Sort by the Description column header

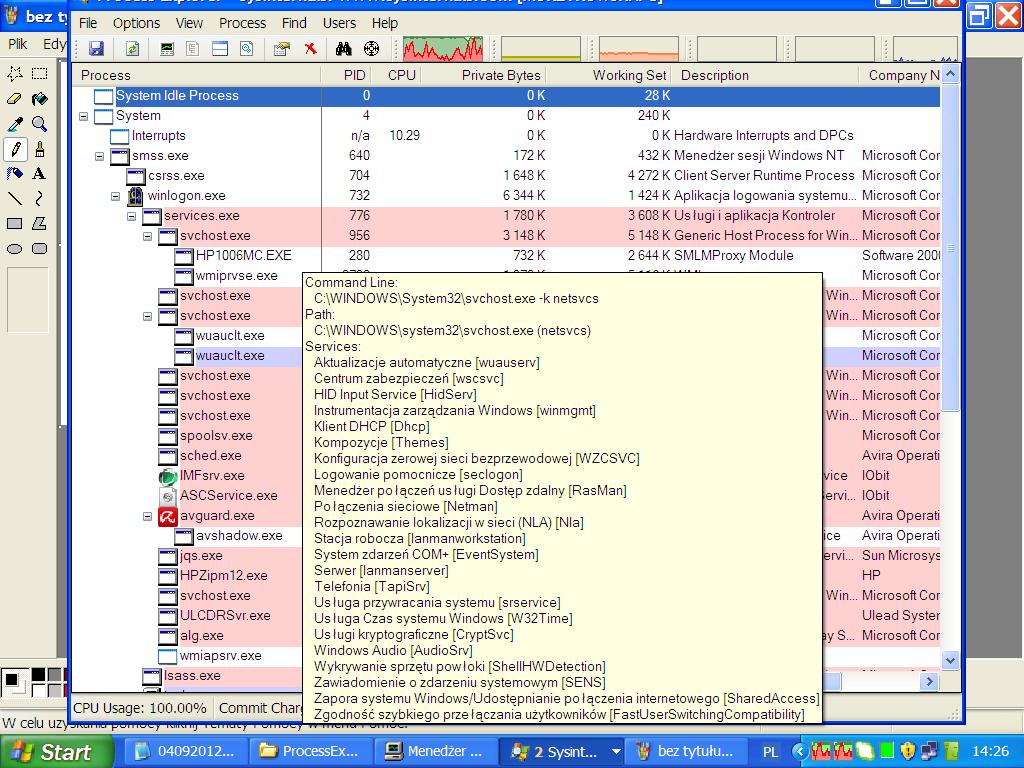[x=765, y=75]
